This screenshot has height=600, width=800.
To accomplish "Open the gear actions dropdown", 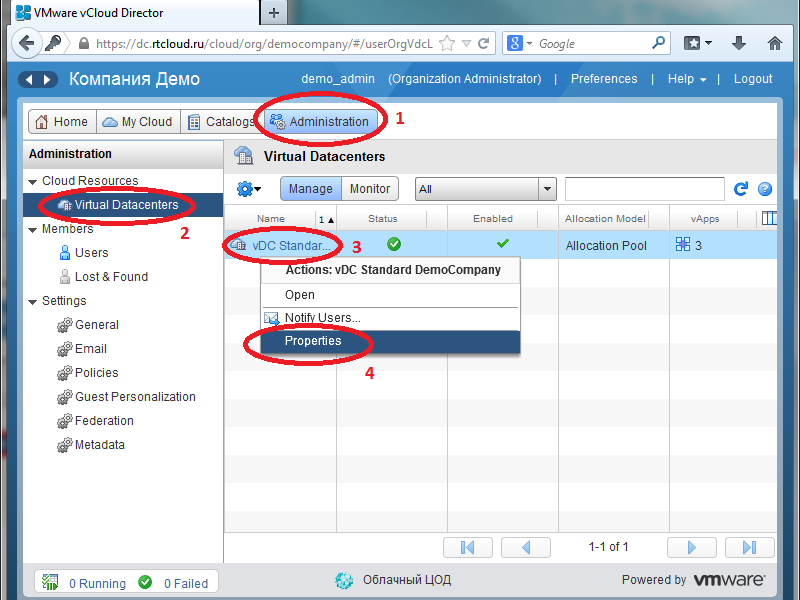I will point(249,189).
